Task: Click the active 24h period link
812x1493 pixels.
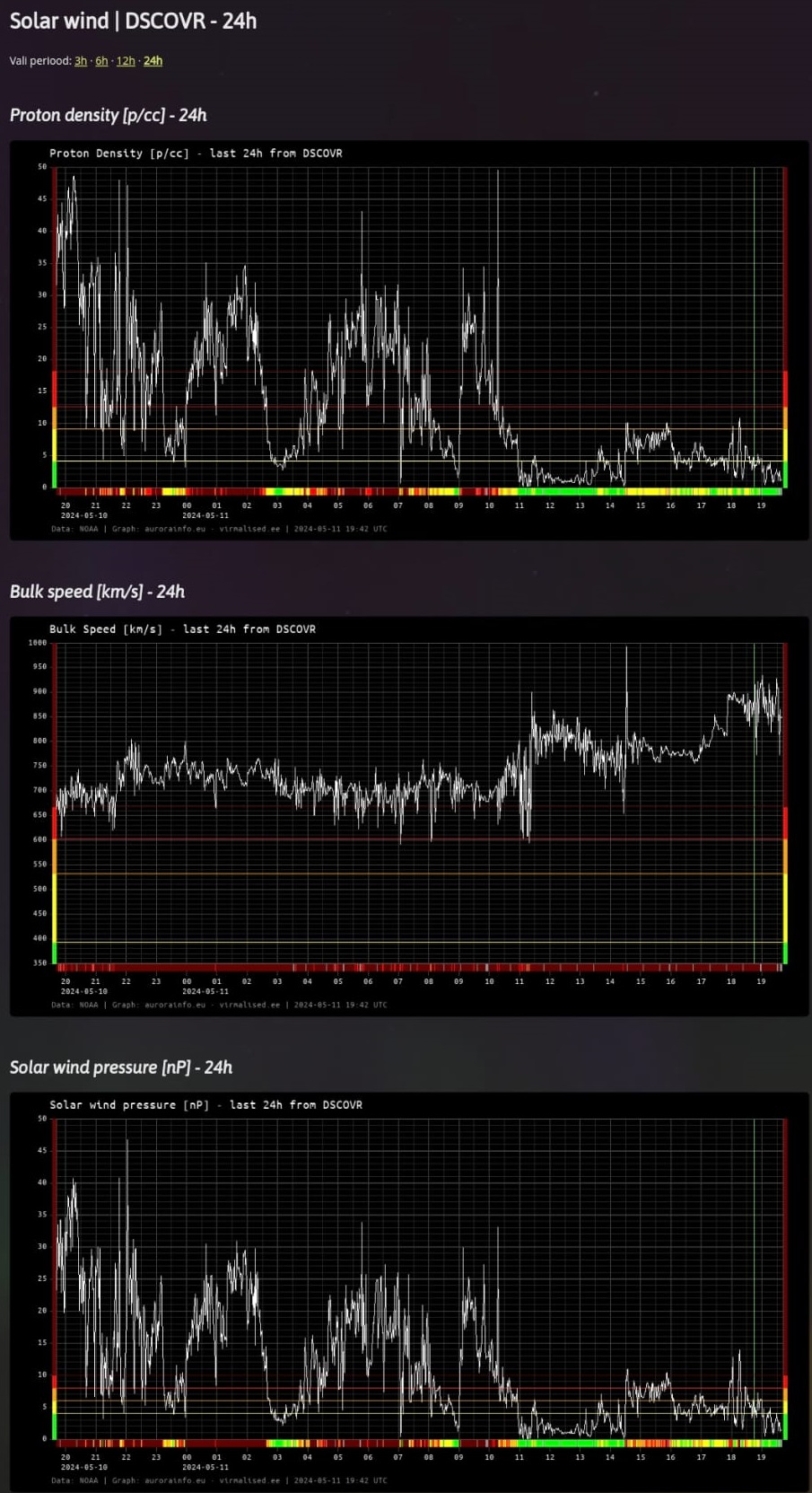Action: [x=153, y=61]
